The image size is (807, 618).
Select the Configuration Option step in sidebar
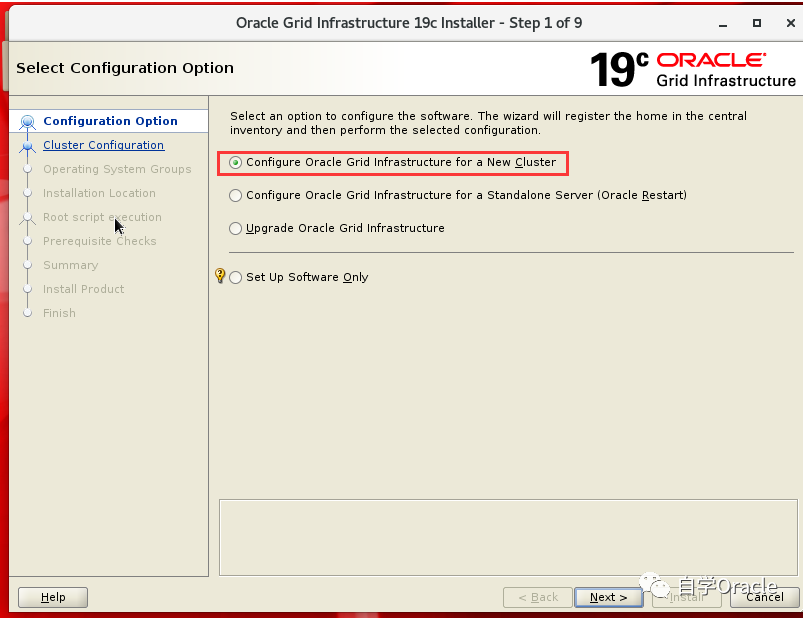pos(110,121)
